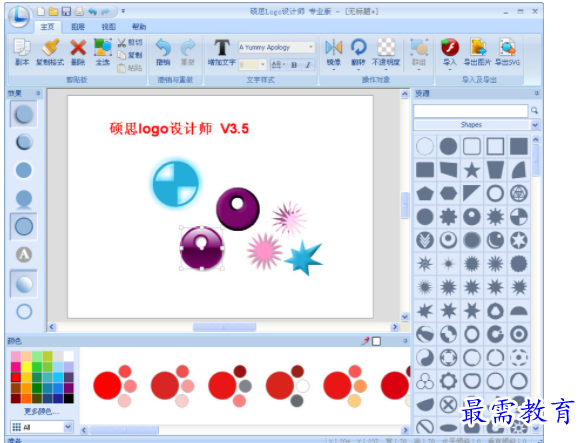Open the A Yummy Apology font dropdown
Image resolution: width=583 pixels, height=443 pixels.
[311, 47]
